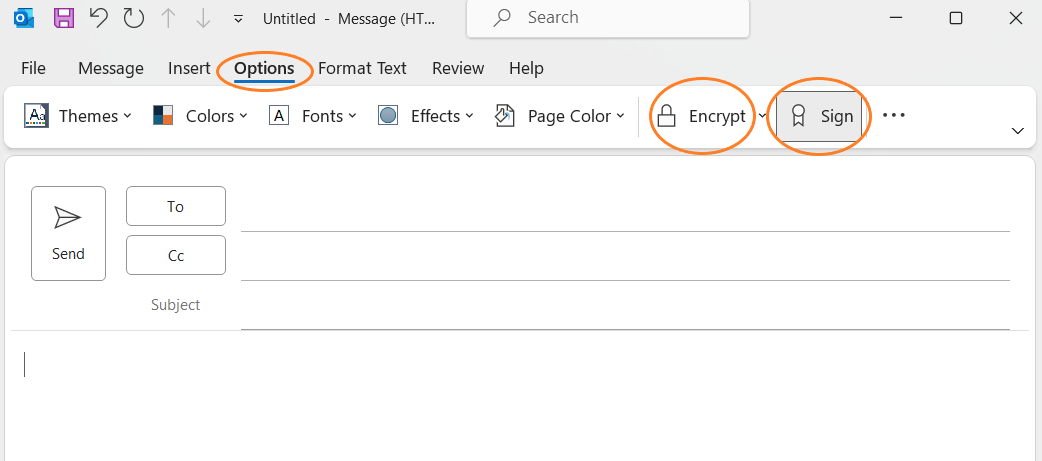Click into the Subject field
Screen dimensions: 1042x461
[625, 306]
